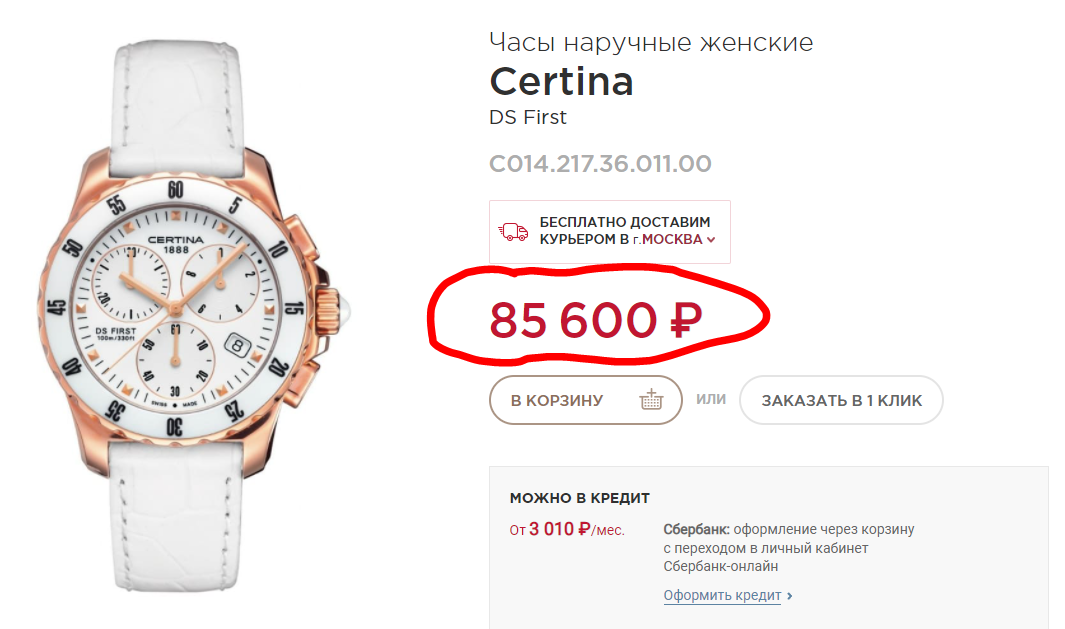Follow the Оформить кредит link
The height and width of the screenshot is (629, 1065).
point(722,596)
